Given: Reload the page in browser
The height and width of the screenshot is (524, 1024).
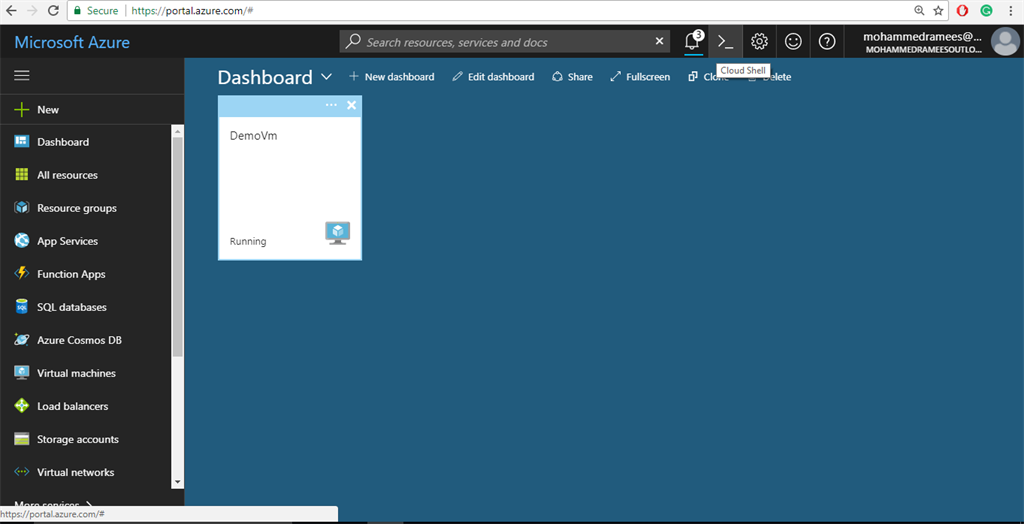Looking at the screenshot, I should click(x=54, y=10).
